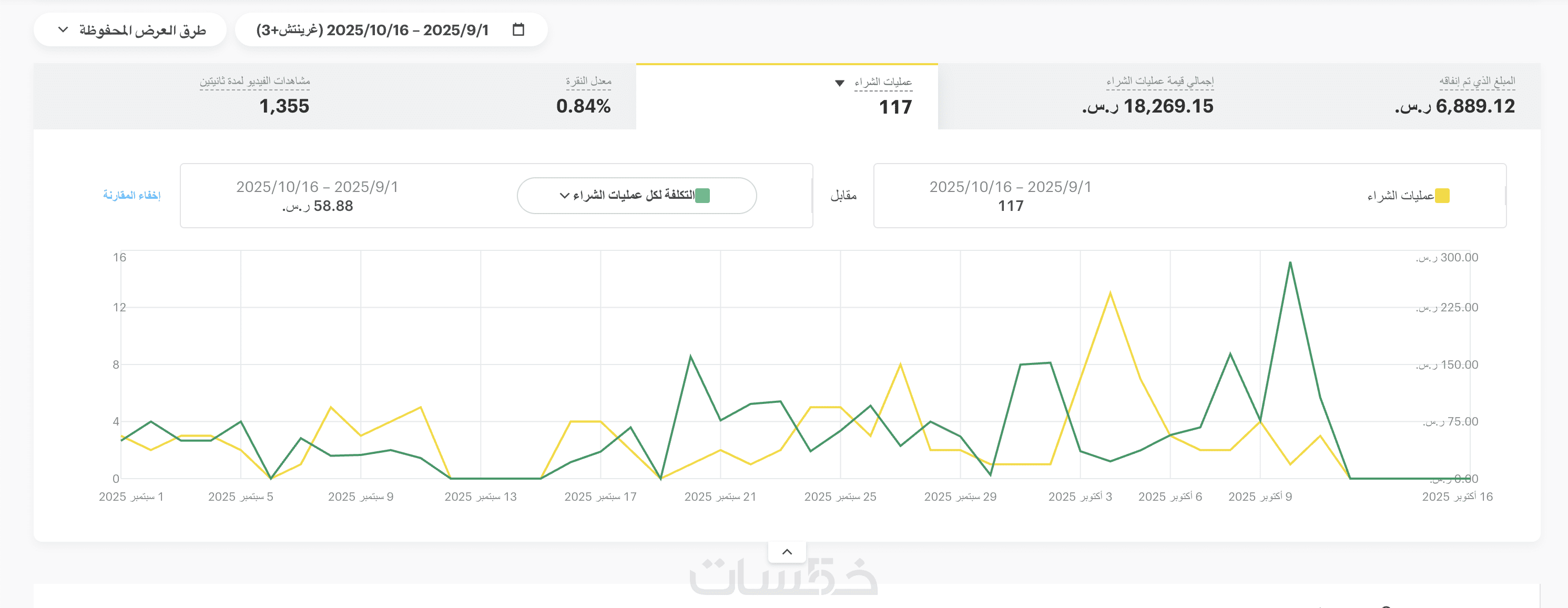
Task: Open the purchases metric dropdown arrow (عمليات الشراء)
Action: 839,83
